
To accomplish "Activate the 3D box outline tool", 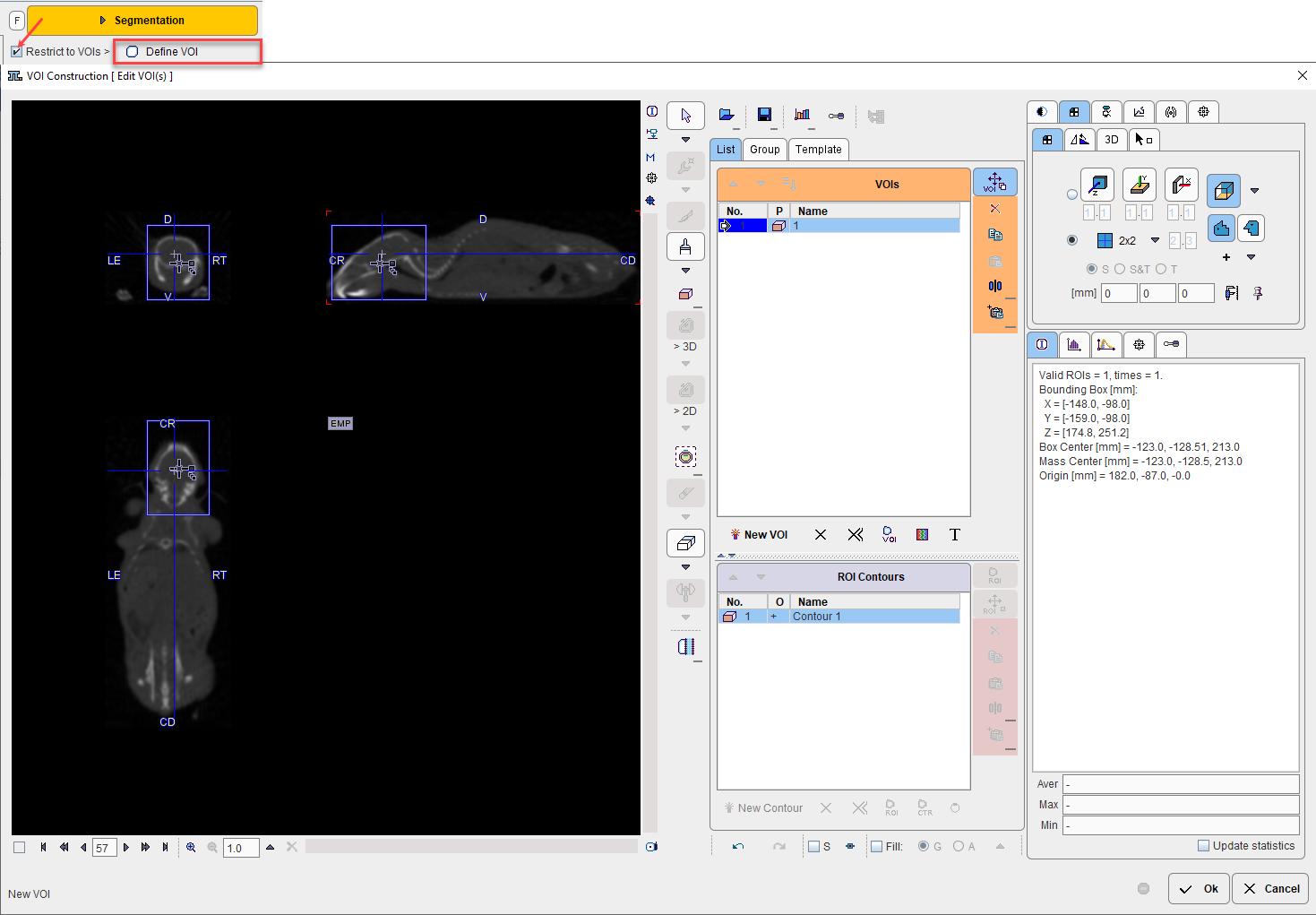I will [x=685, y=543].
